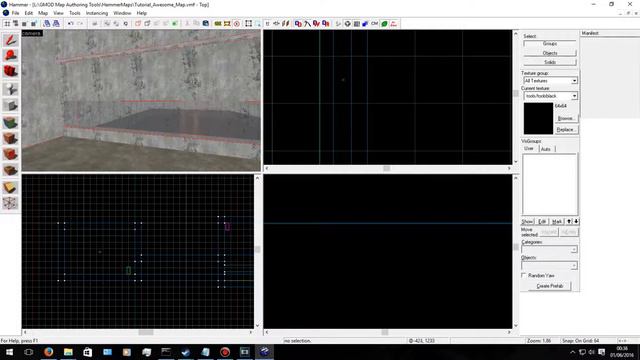Viewport: 640px width, 360px height.
Task: Switch to the User VisGroups tab
Action: coord(529,149)
